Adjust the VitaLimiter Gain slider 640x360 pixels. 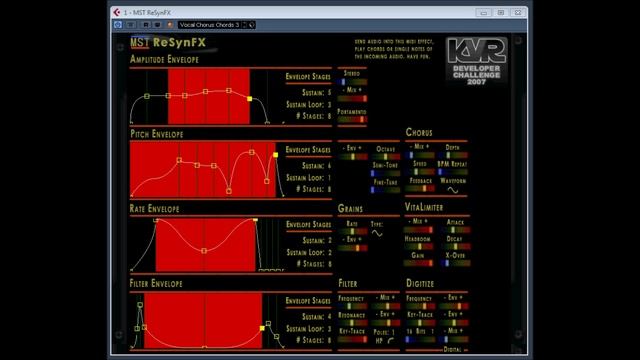pos(418,263)
